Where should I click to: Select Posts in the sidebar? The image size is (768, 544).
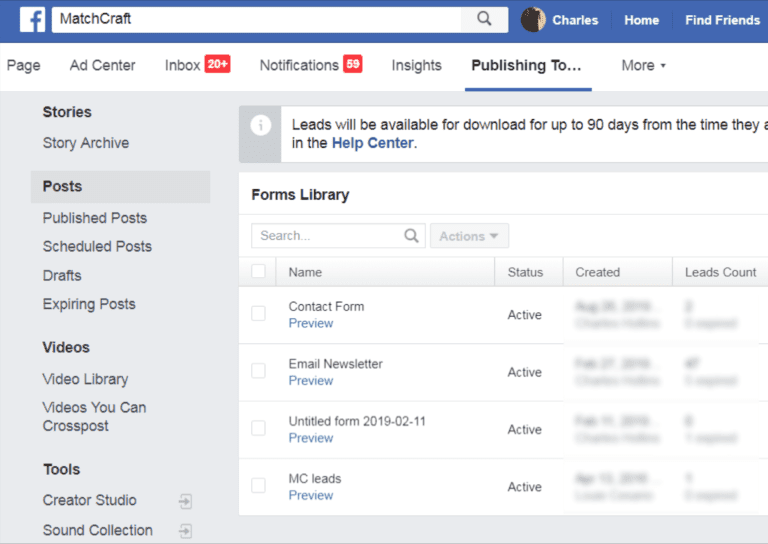[x=120, y=187]
